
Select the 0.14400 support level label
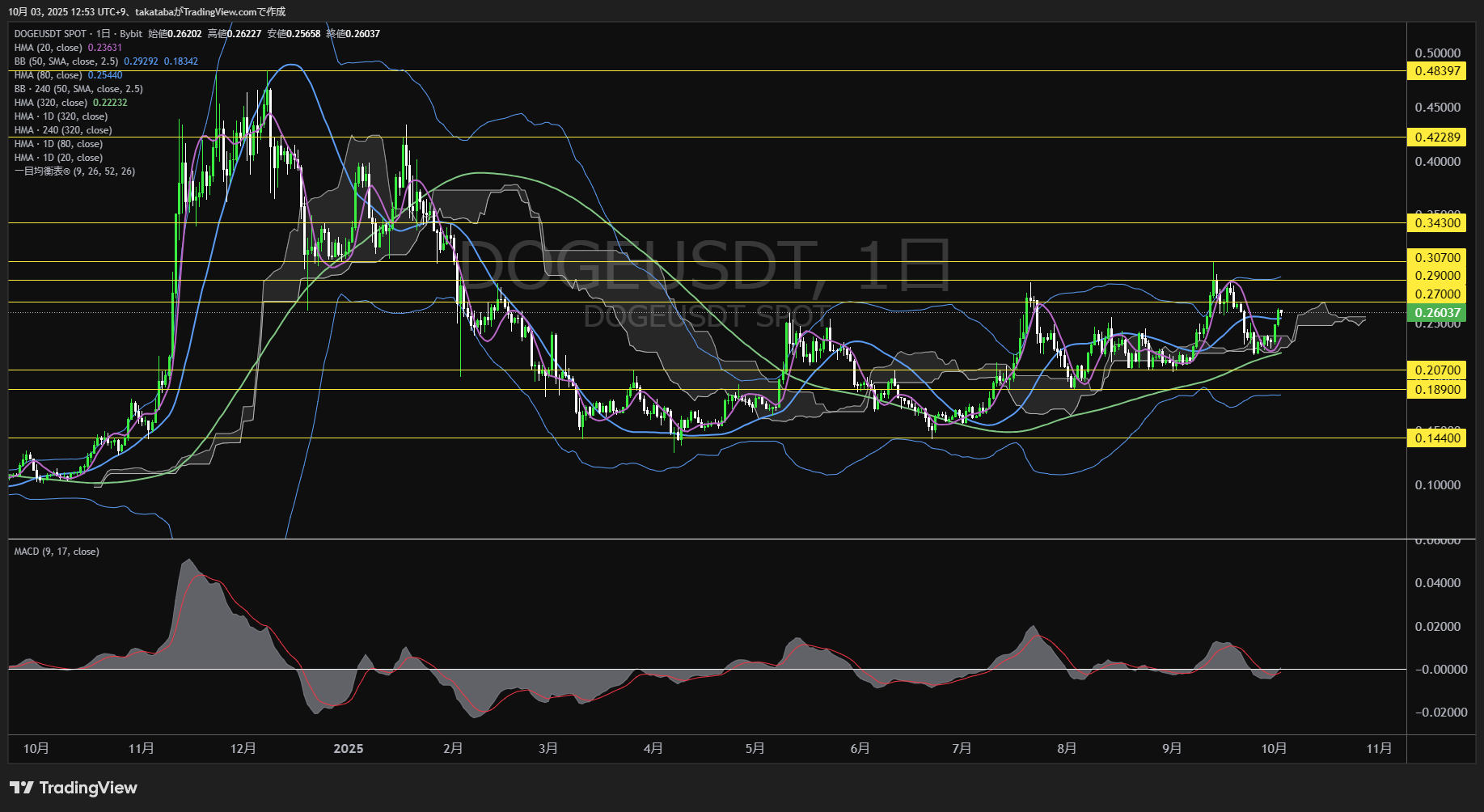click(1437, 438)
